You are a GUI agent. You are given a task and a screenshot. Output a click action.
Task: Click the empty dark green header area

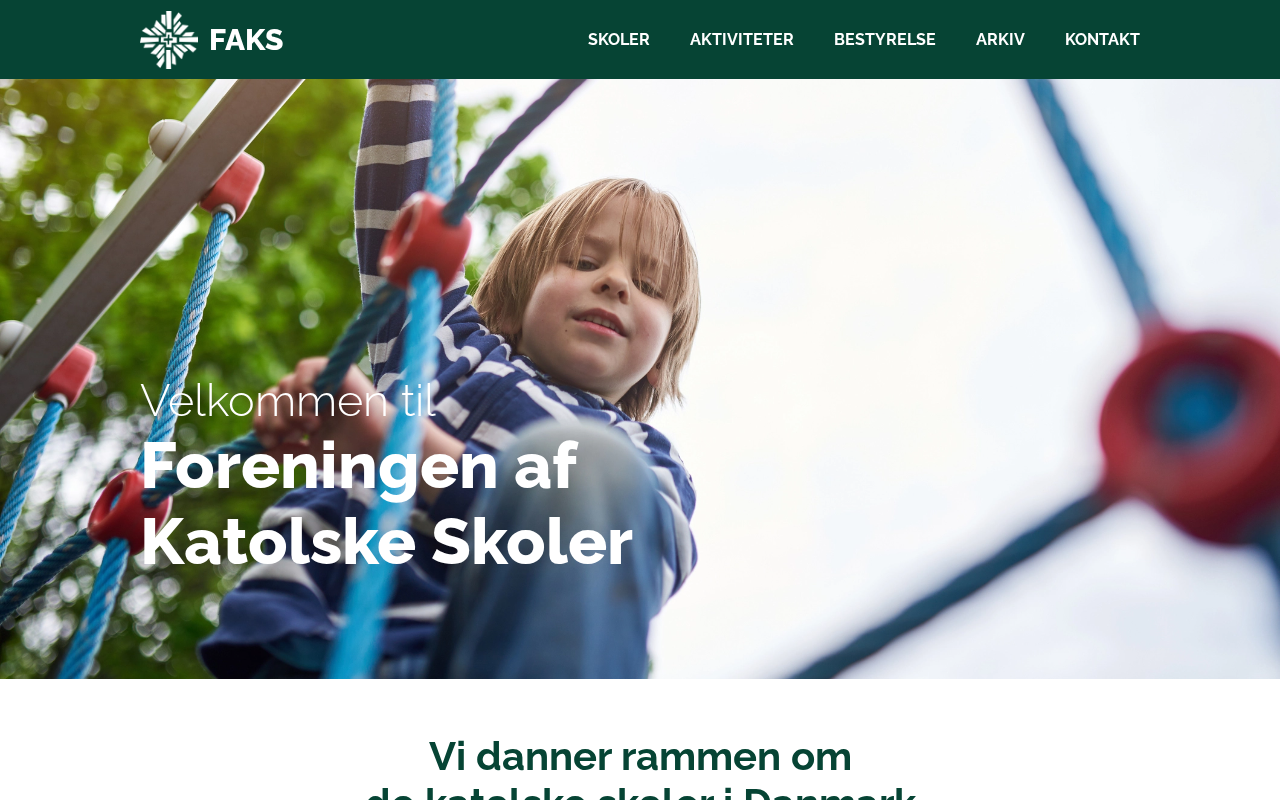(430, 40)
